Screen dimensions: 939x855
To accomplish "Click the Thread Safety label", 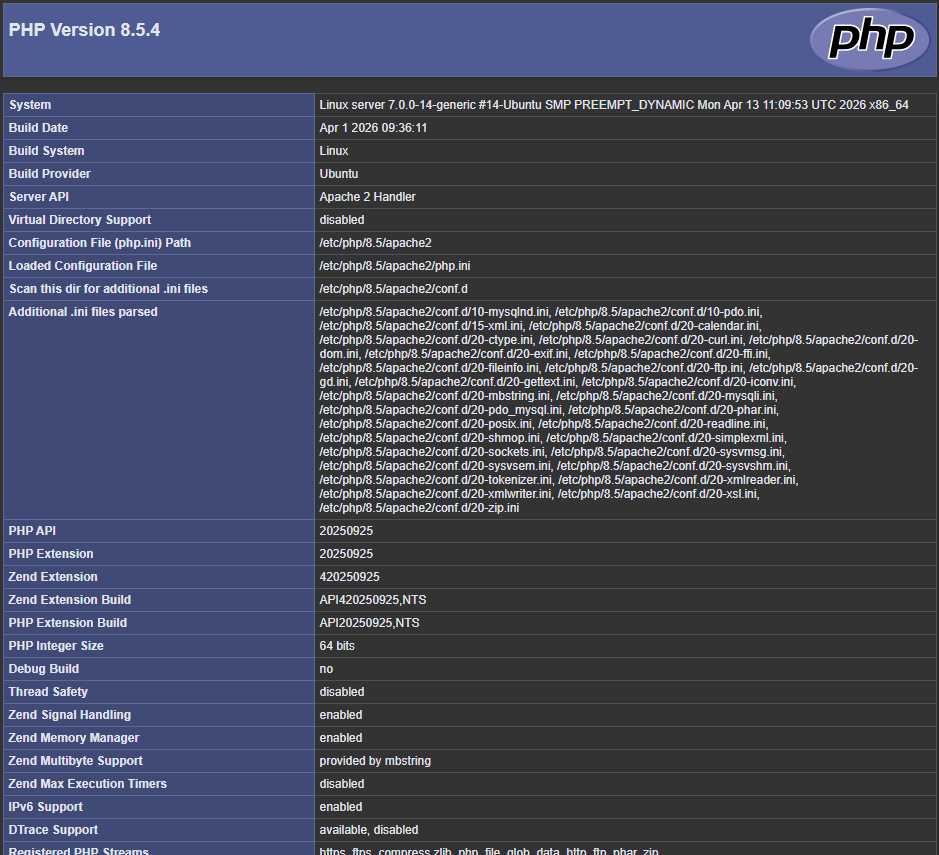I will coord(48,692).
